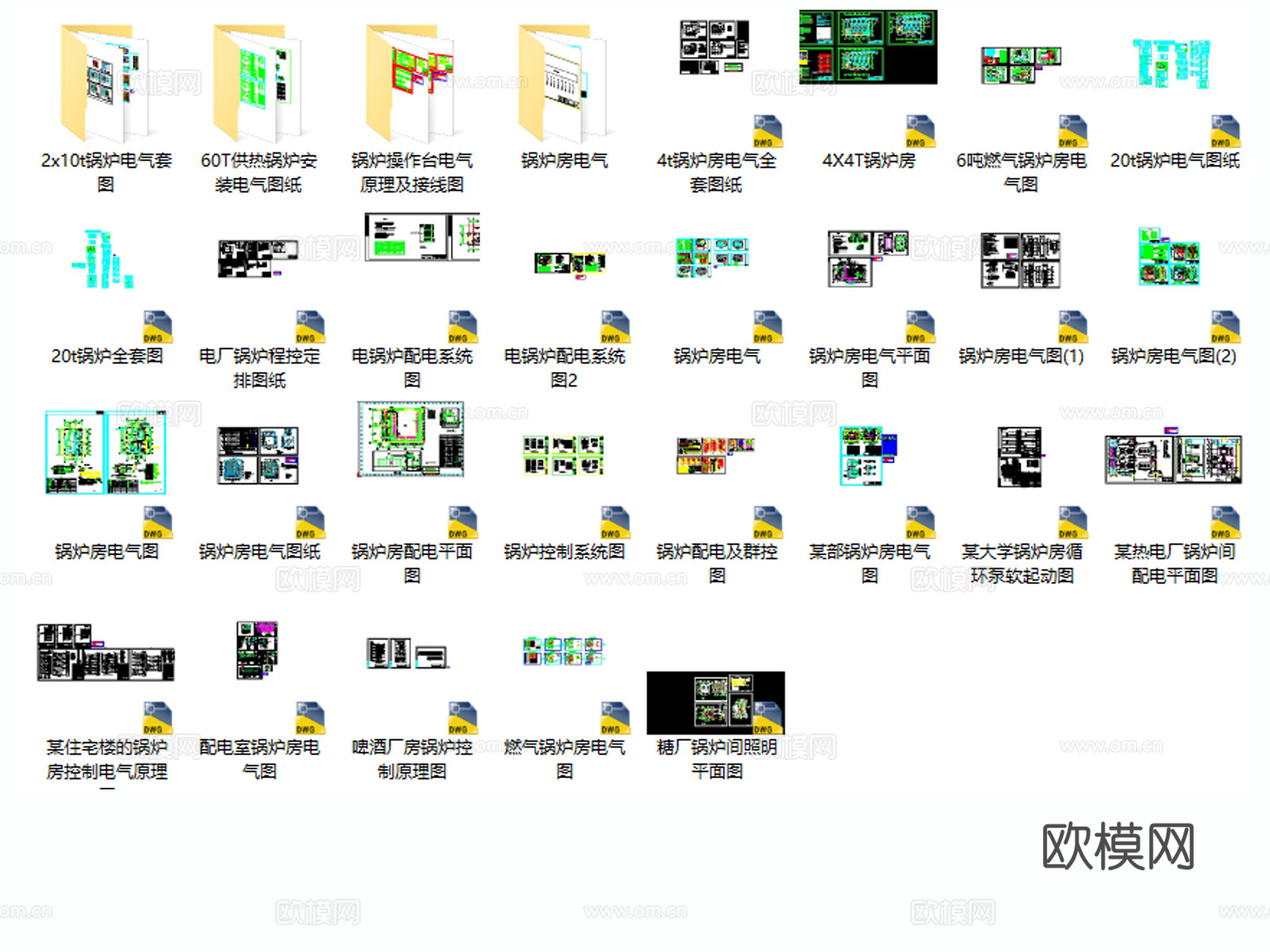Click the 配电室锅炉房电气图 DWG thumbnail

coord(258,650)
